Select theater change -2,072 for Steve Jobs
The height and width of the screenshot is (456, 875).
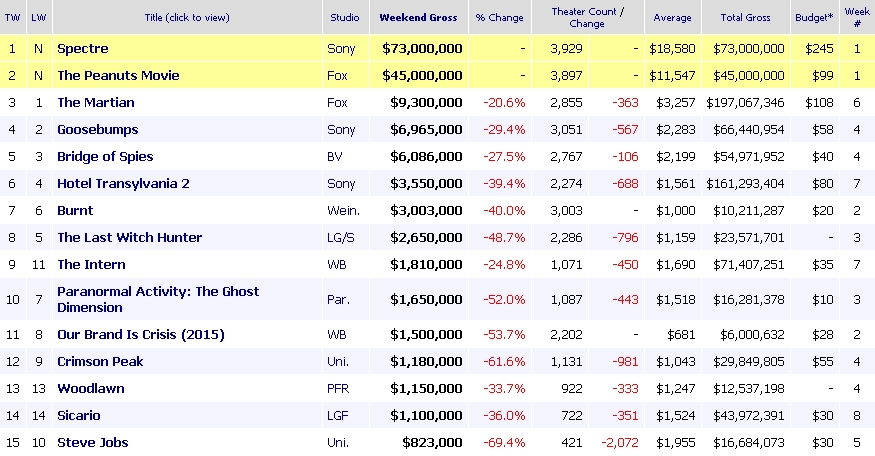point(620,443)
